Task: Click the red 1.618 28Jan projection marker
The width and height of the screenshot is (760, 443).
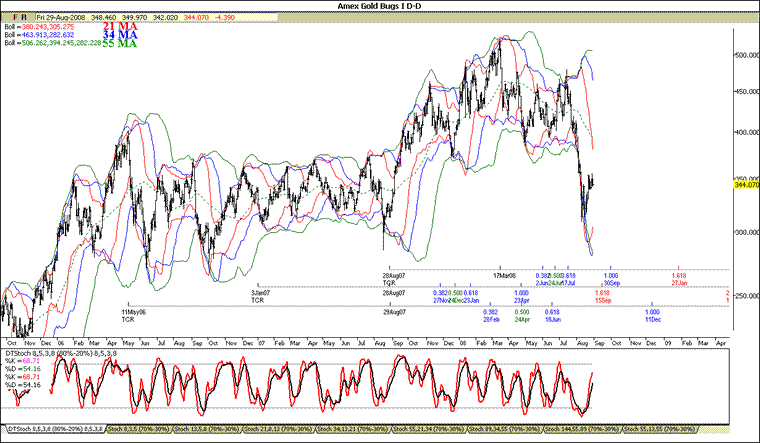Action: coord(680,278)
